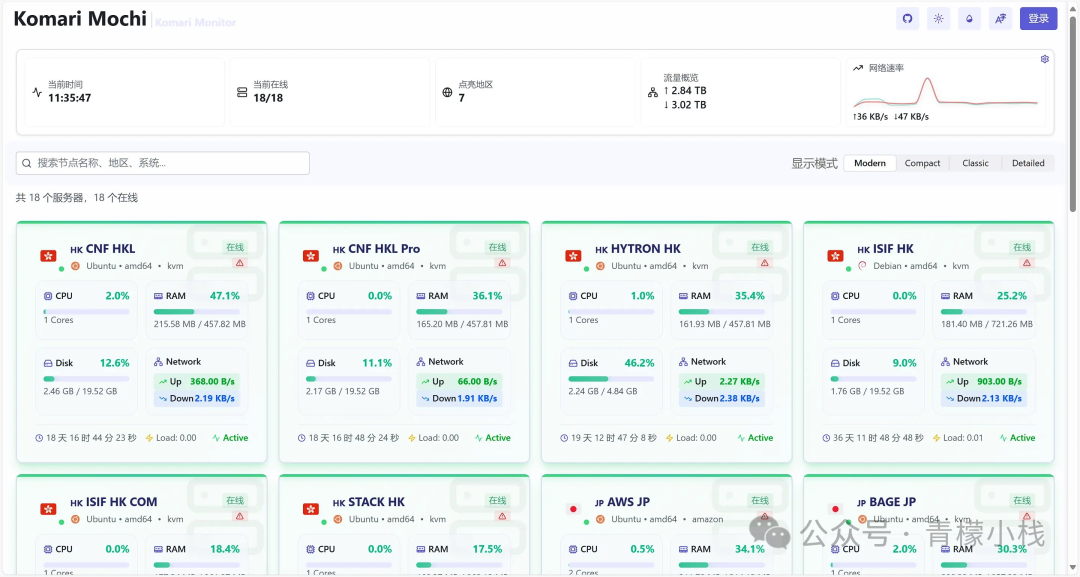Click the RAM usage bar on HYTRON HK

coord(722,312)
